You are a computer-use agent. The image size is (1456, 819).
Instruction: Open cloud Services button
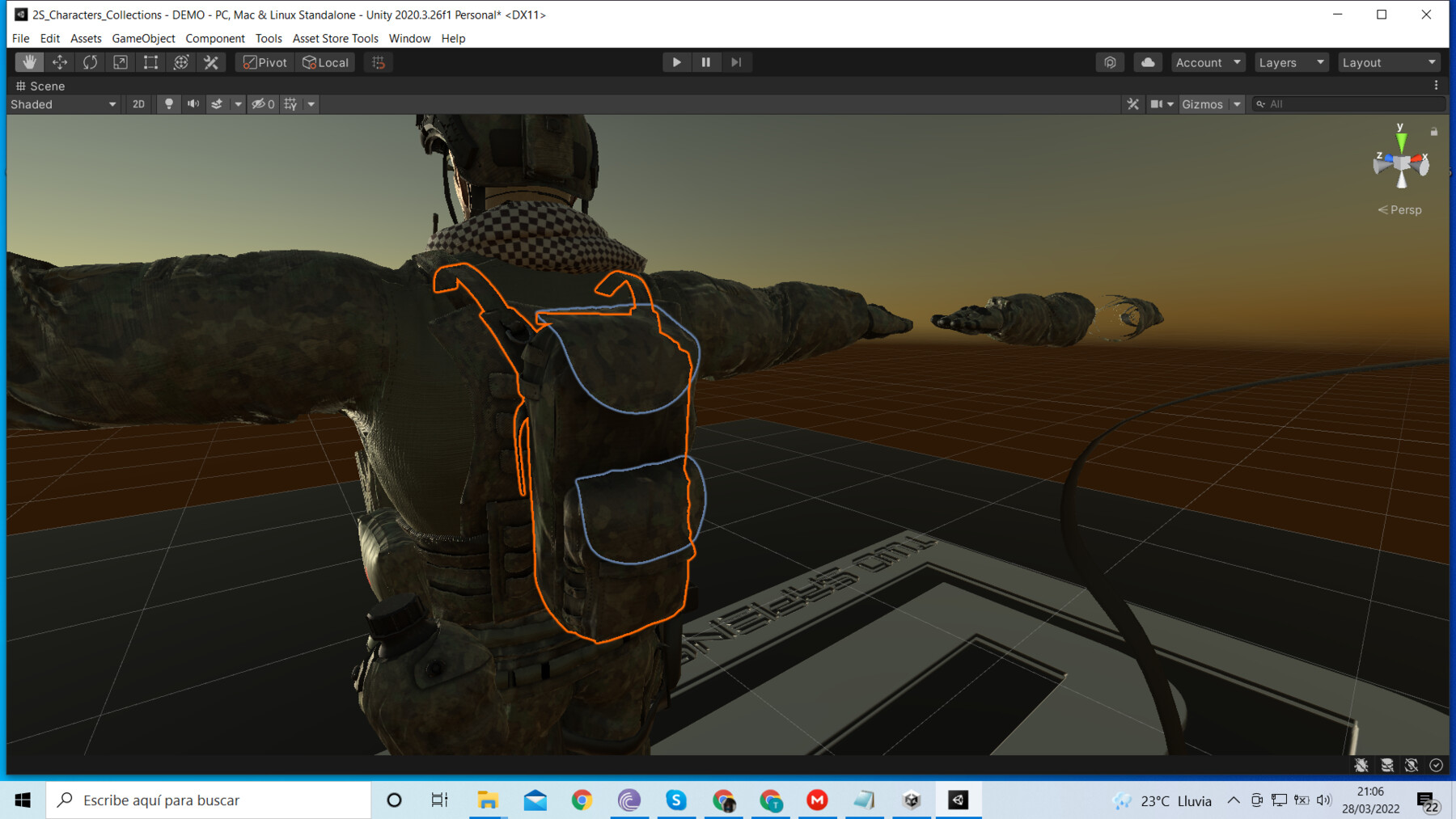click(1148, 62)
